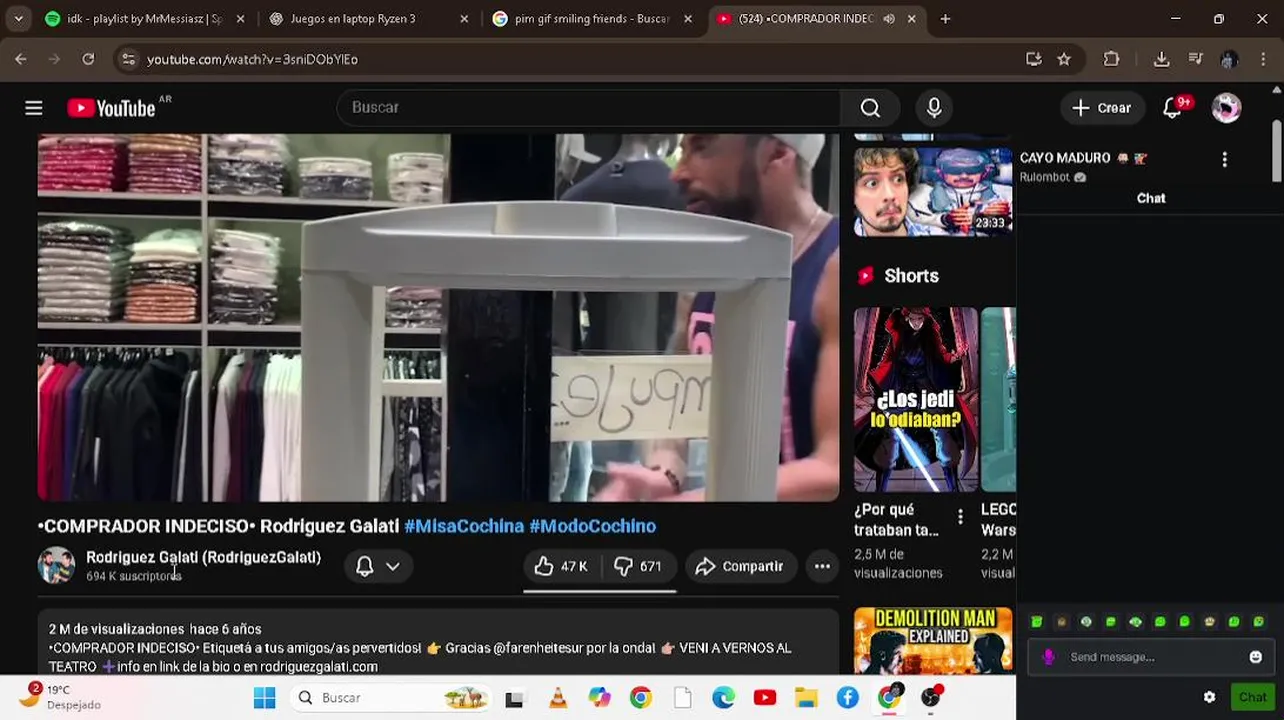Mute the tab using its speaker icon

tap(889, 19)
